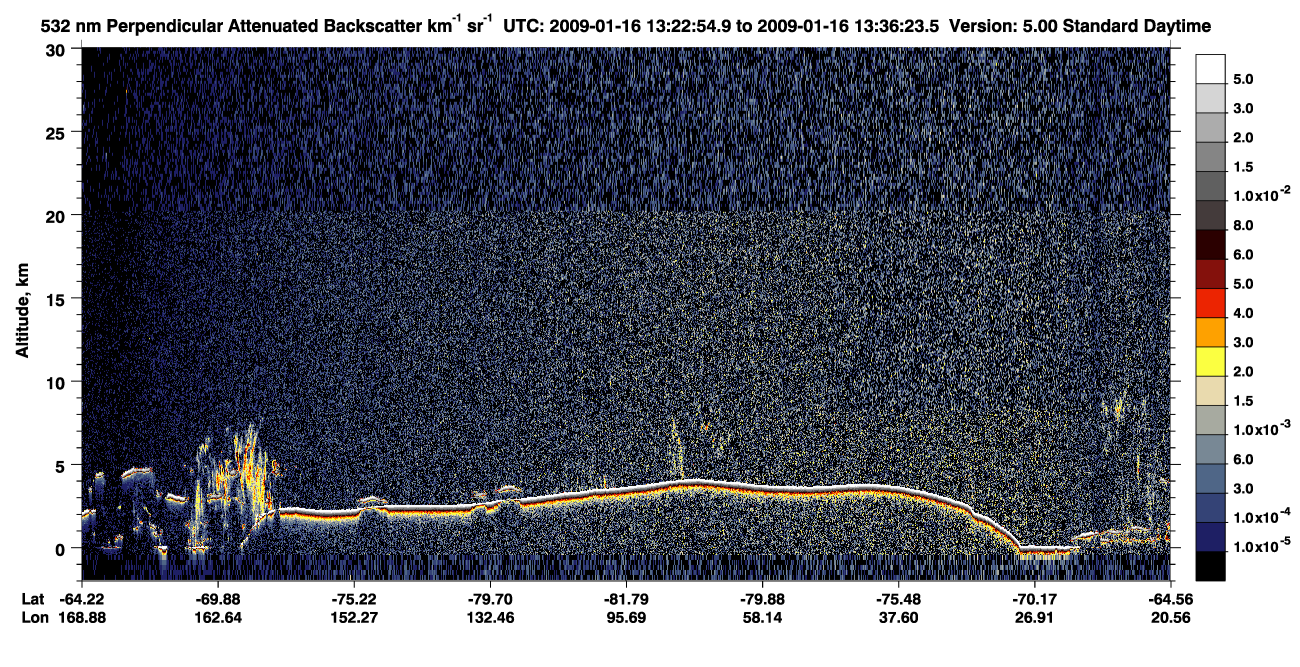Click longitude value '37.60'

pos(899,618)
